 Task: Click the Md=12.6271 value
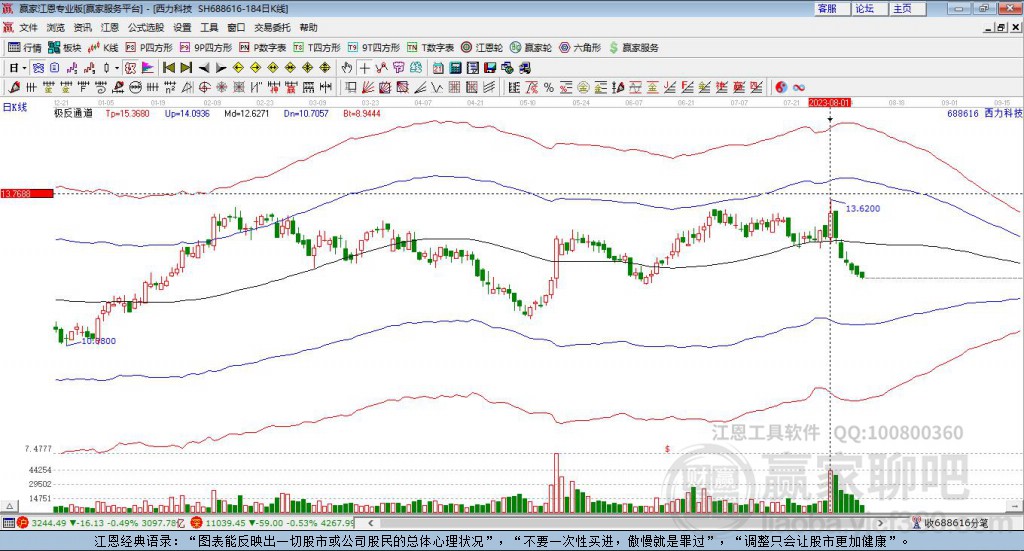coord(247,114)
